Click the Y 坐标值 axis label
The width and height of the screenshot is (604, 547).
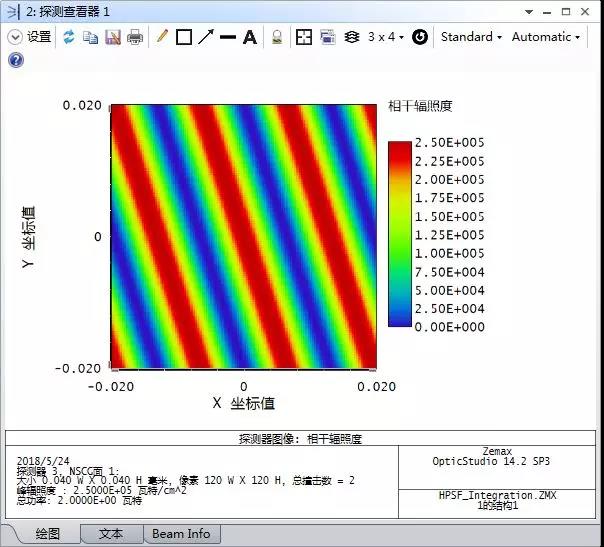tap(29, 237)
